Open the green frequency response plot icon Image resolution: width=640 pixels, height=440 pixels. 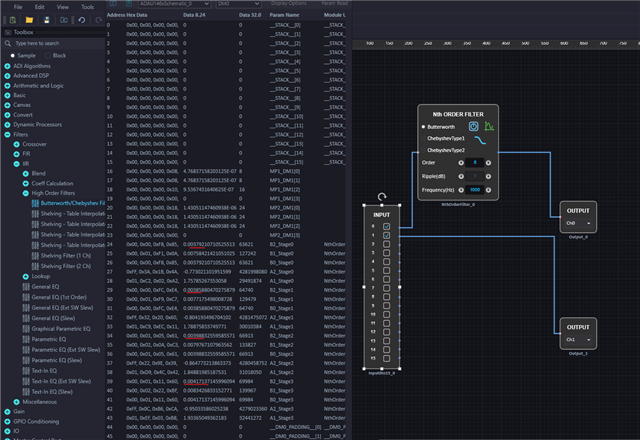point(489,127)
